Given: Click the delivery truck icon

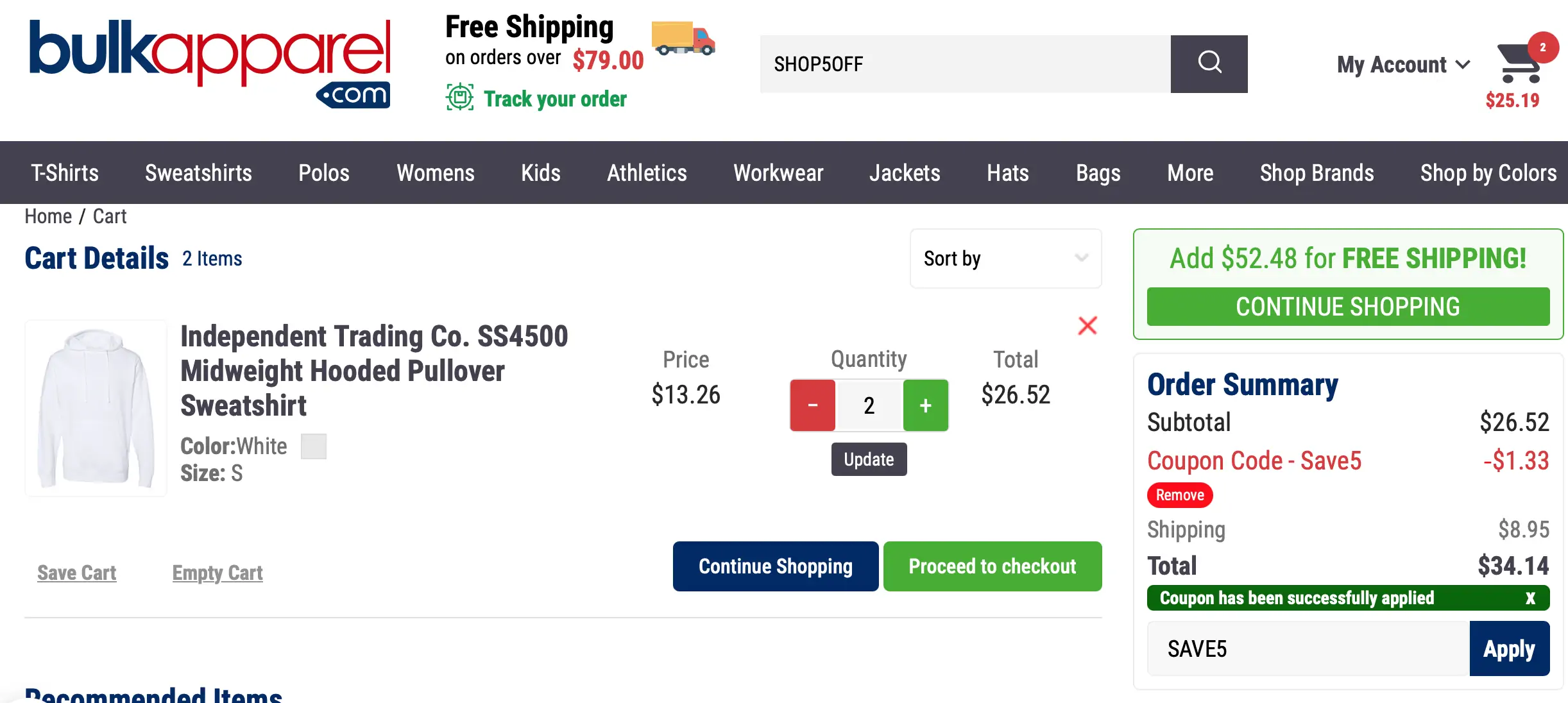Looking at the screenshot, I should pyautogui.click(x=683, y=38).
